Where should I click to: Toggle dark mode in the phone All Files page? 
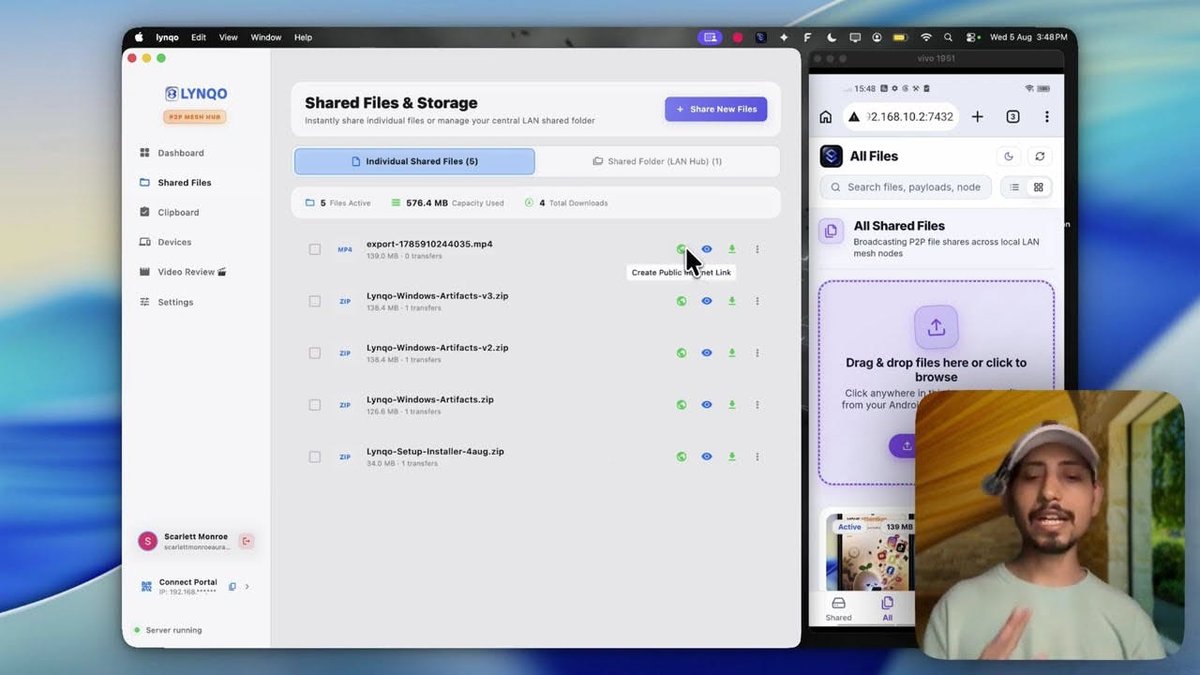(1009, 156)
